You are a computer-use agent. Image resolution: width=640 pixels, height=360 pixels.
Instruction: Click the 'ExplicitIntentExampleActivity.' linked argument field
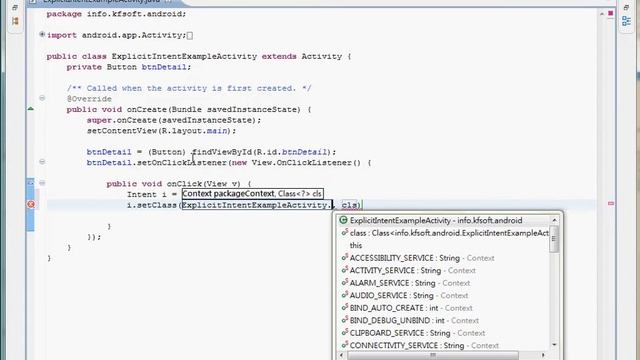tap(257, 205)
